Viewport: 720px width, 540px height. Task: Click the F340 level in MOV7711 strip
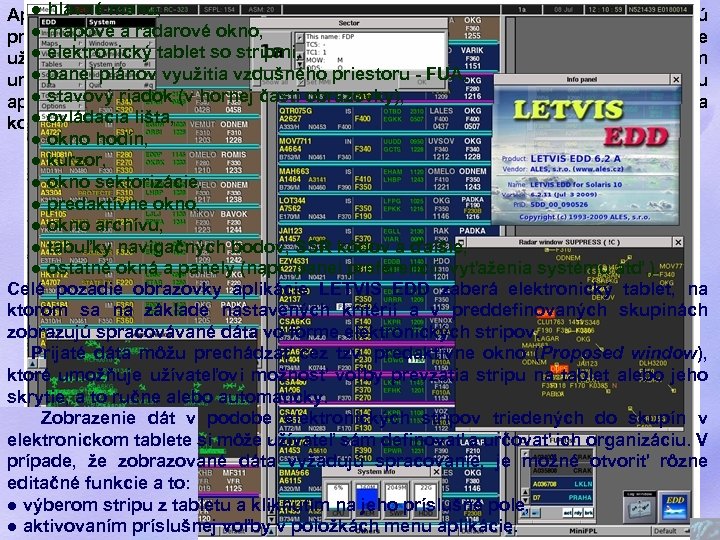pyautogui.click(x=363, y=149)
